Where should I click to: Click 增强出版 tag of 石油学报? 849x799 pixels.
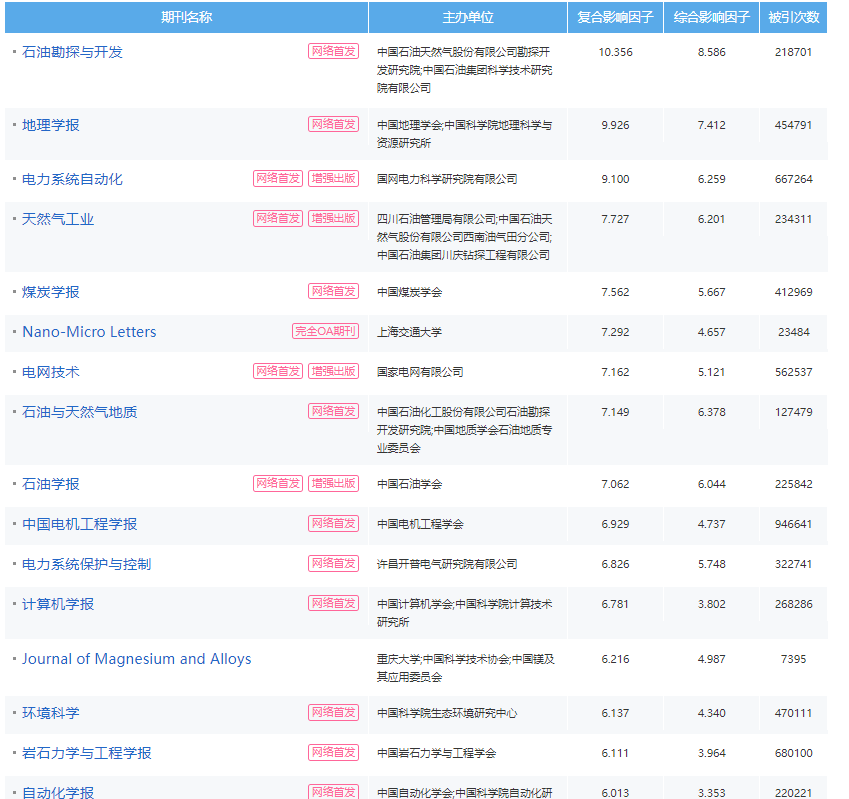334,483
